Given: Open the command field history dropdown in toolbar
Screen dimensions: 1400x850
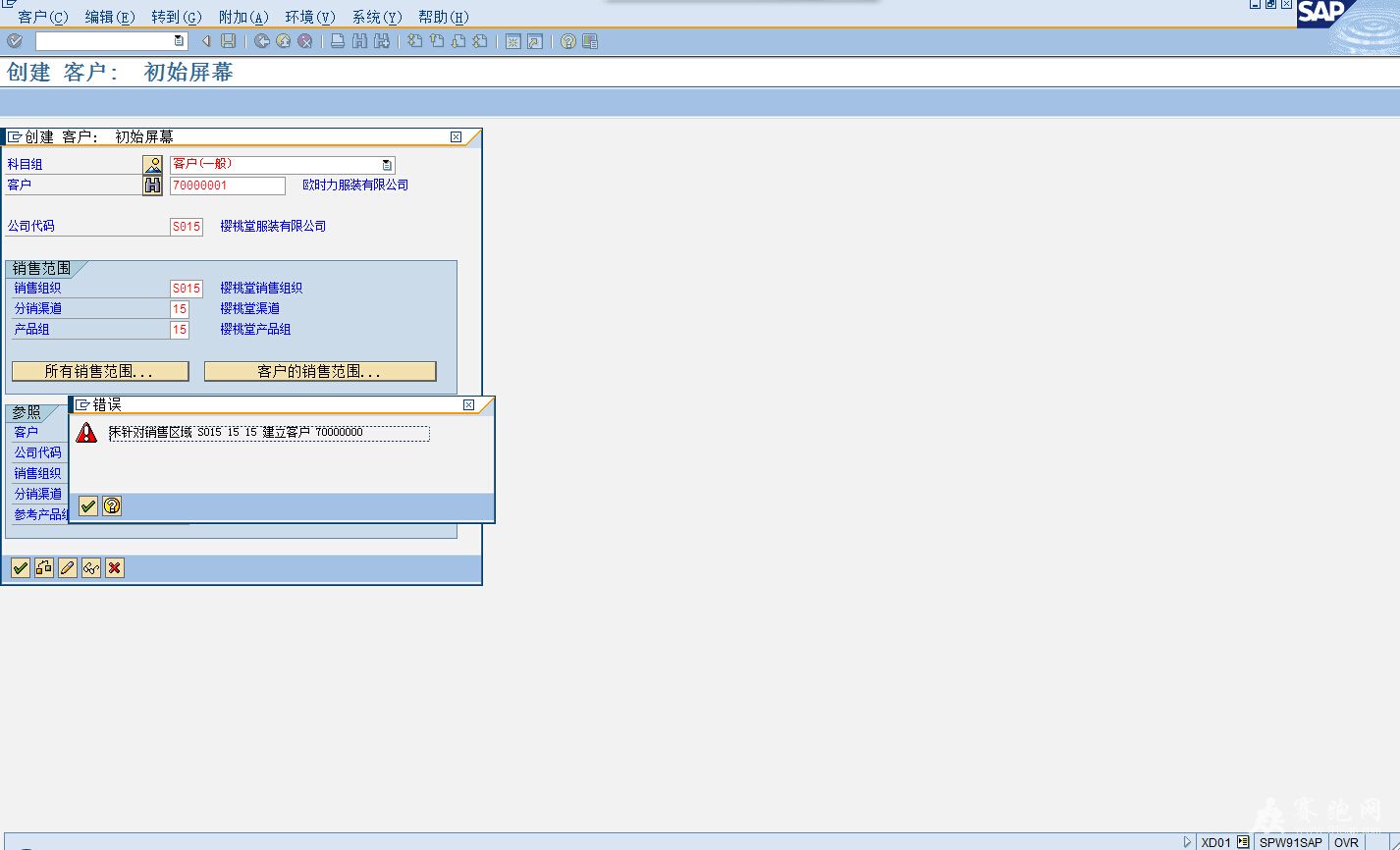Looking at the screenshot, I should point(179,41).
